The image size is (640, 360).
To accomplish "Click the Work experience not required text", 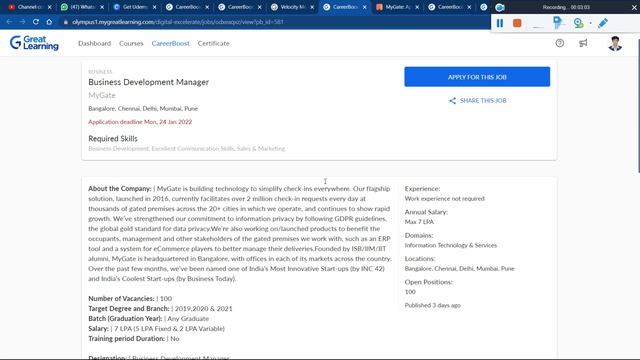I will pos(444,199).
